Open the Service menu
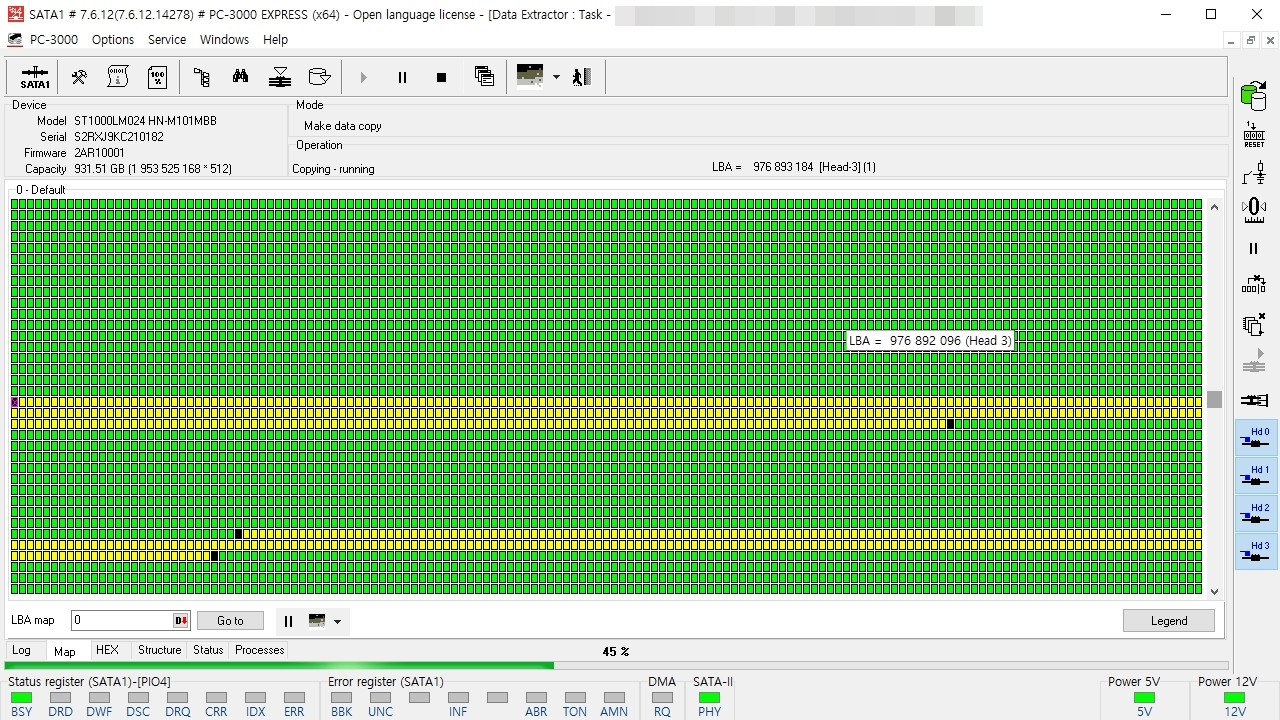This screenshot has width=1280, height=720. click(167, 40)
